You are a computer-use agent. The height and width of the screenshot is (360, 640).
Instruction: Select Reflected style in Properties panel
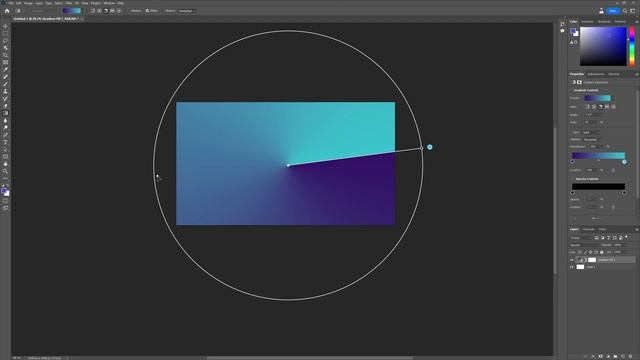[x=607, y=107]
